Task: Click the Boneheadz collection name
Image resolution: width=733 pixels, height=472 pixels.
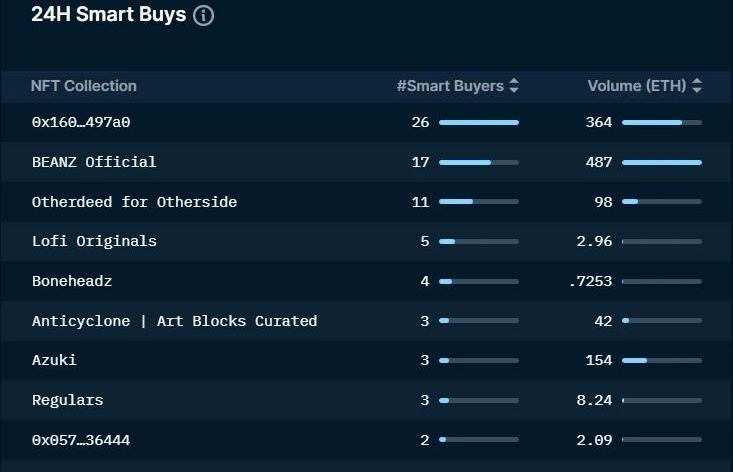Action: [x=72, y=281]
